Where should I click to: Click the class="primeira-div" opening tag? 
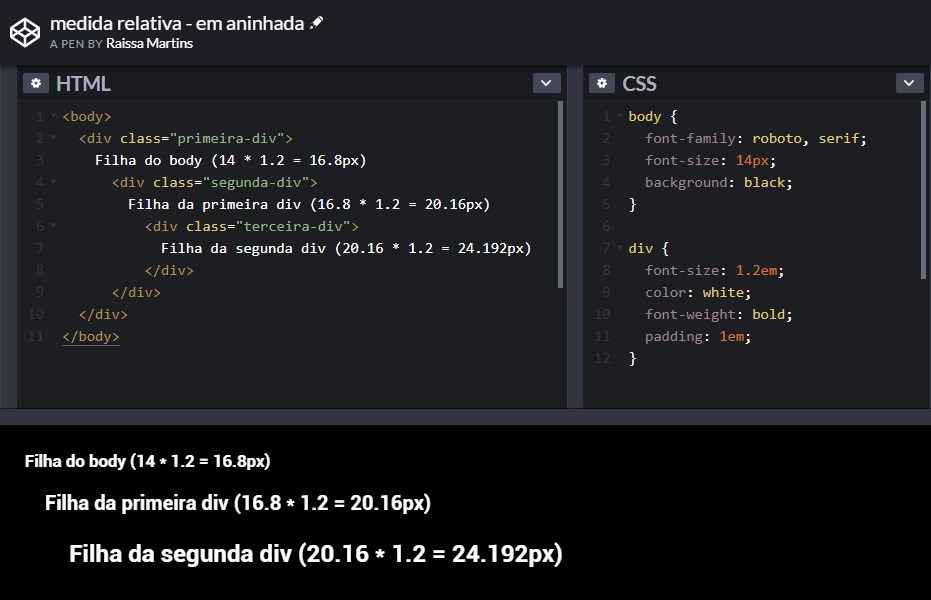[x=186, y=138]
